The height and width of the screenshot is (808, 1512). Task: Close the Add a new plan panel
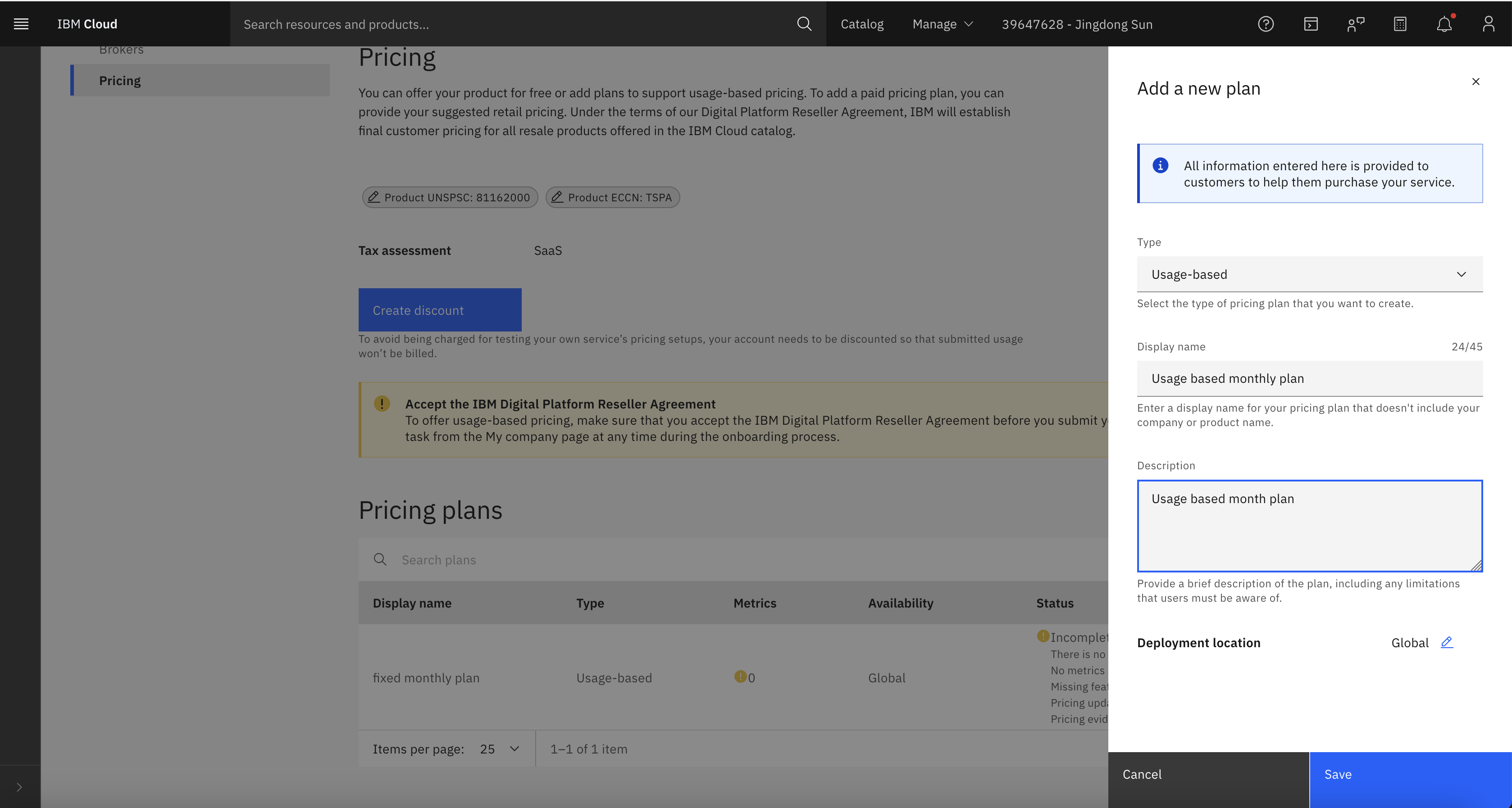[x=1476, y=82]
